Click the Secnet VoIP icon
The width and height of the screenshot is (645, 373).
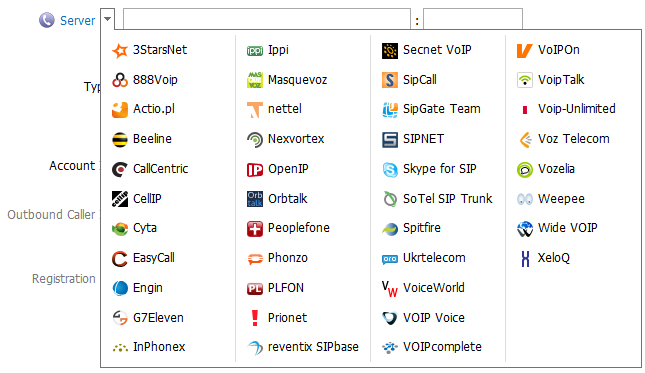390,51
